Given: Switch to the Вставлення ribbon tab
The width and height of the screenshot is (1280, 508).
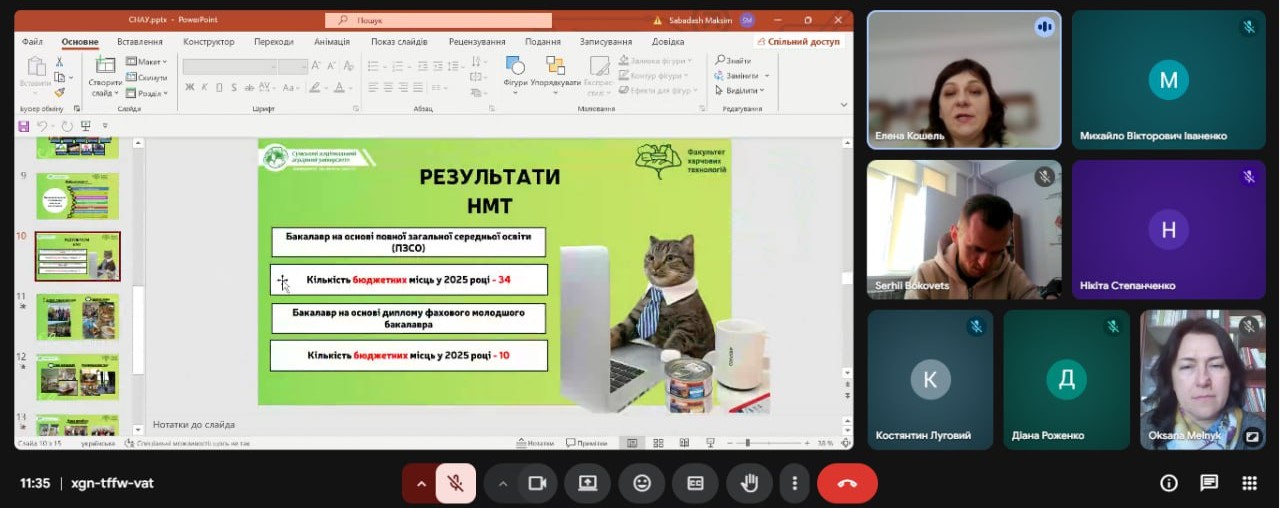Looking at the screenshot, I should 139,42.
